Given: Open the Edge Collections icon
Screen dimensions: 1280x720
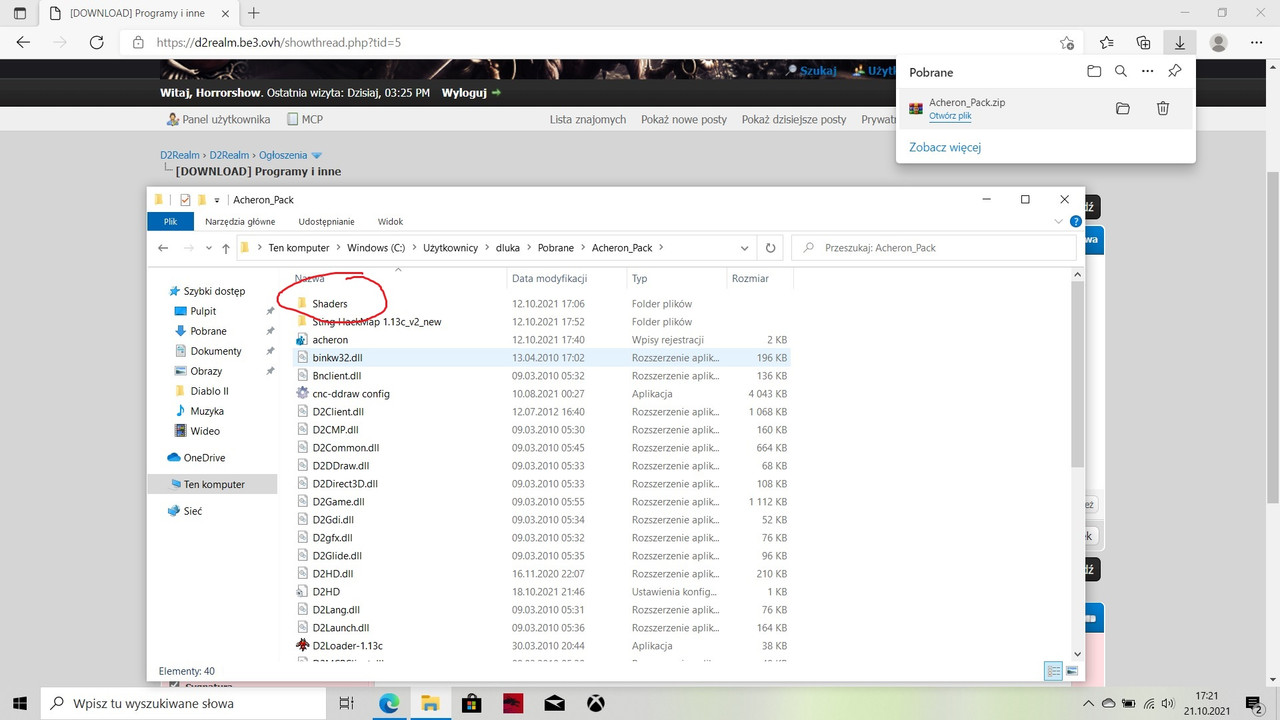Looking at the screenshot, I should point(1144,43).
